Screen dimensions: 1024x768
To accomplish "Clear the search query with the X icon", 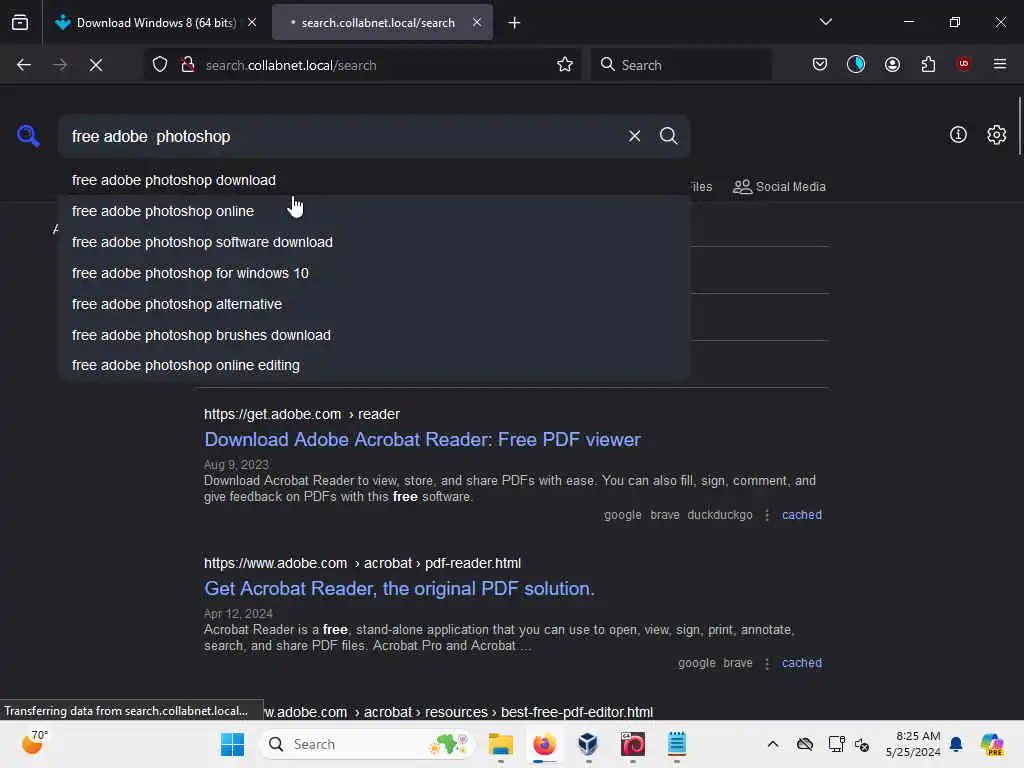I will tap(634, 136).
